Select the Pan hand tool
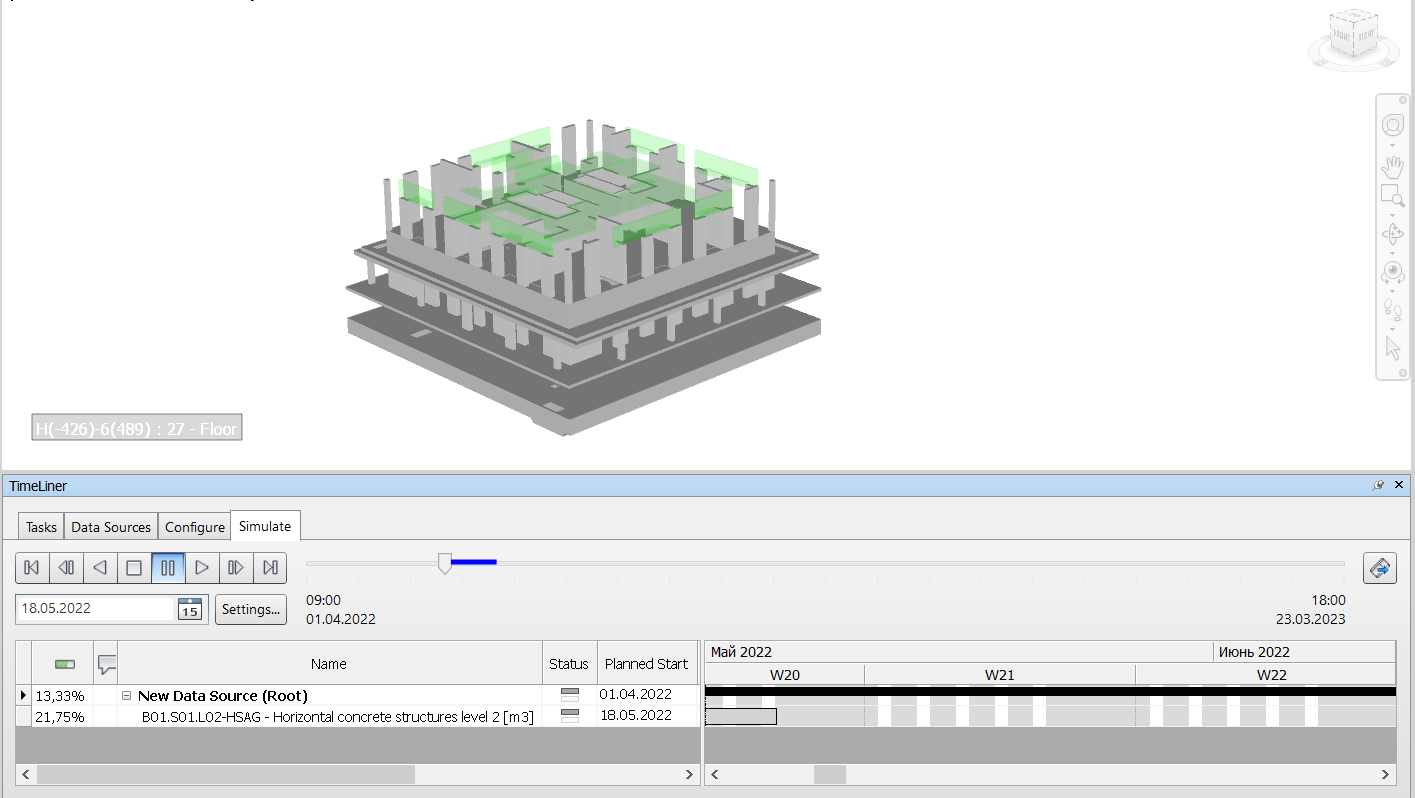The width and height of the screenshot is (1415, 798). (1393, 167)
